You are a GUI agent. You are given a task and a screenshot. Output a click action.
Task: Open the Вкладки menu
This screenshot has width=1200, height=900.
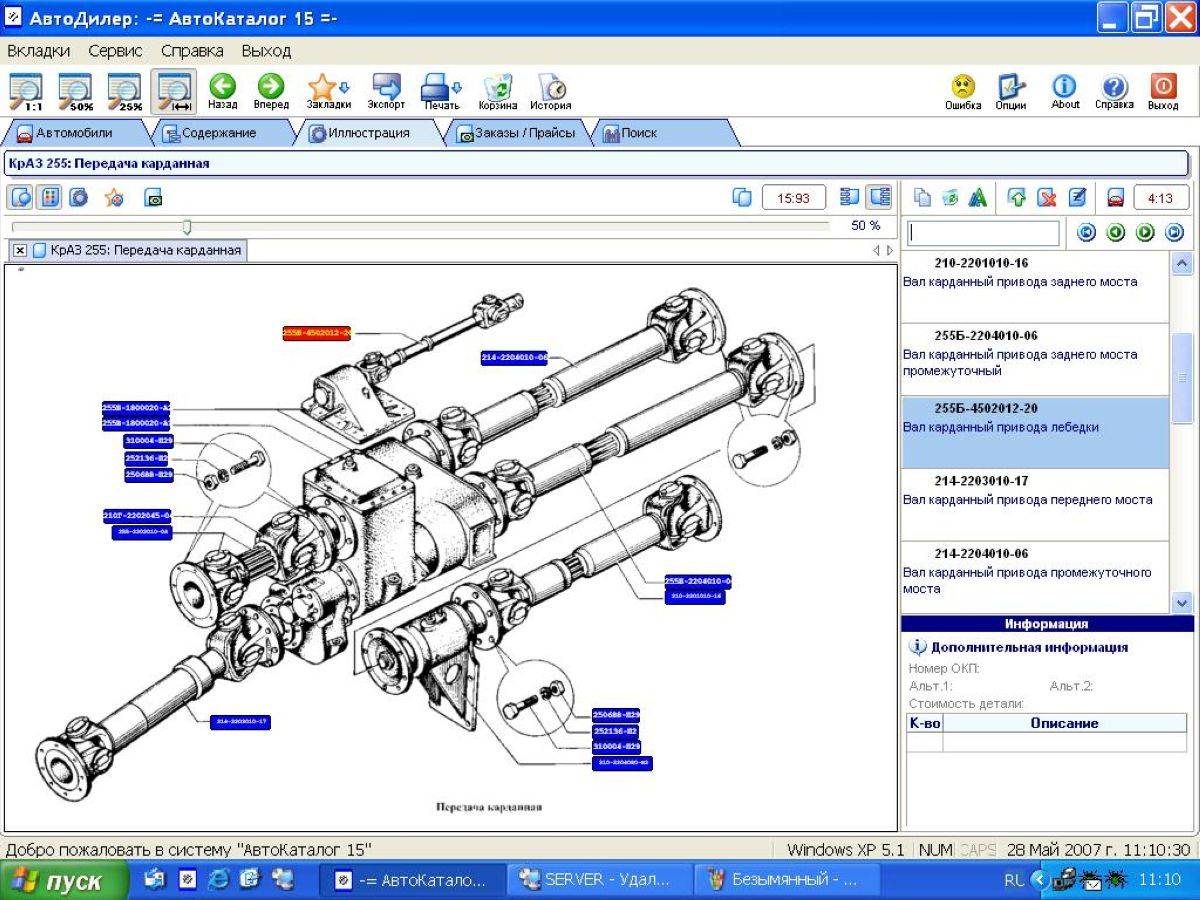point(38,50)
